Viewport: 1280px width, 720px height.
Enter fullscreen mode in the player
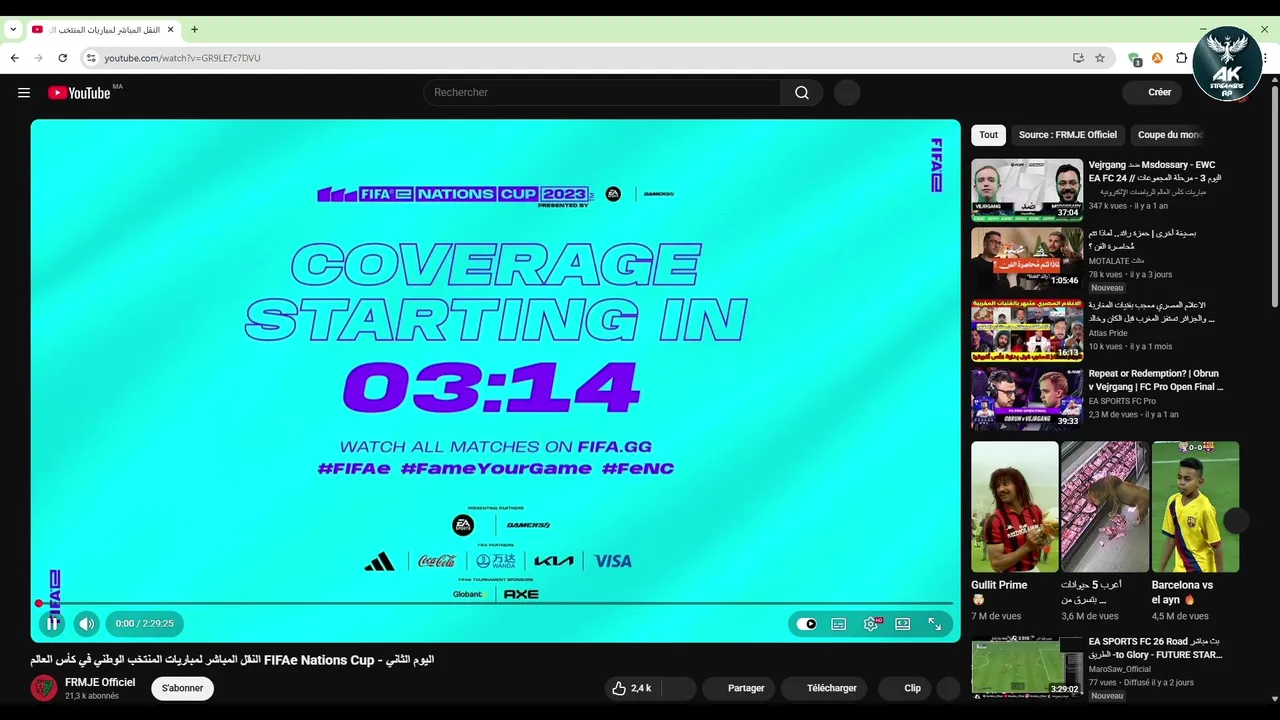click(935, 624)
